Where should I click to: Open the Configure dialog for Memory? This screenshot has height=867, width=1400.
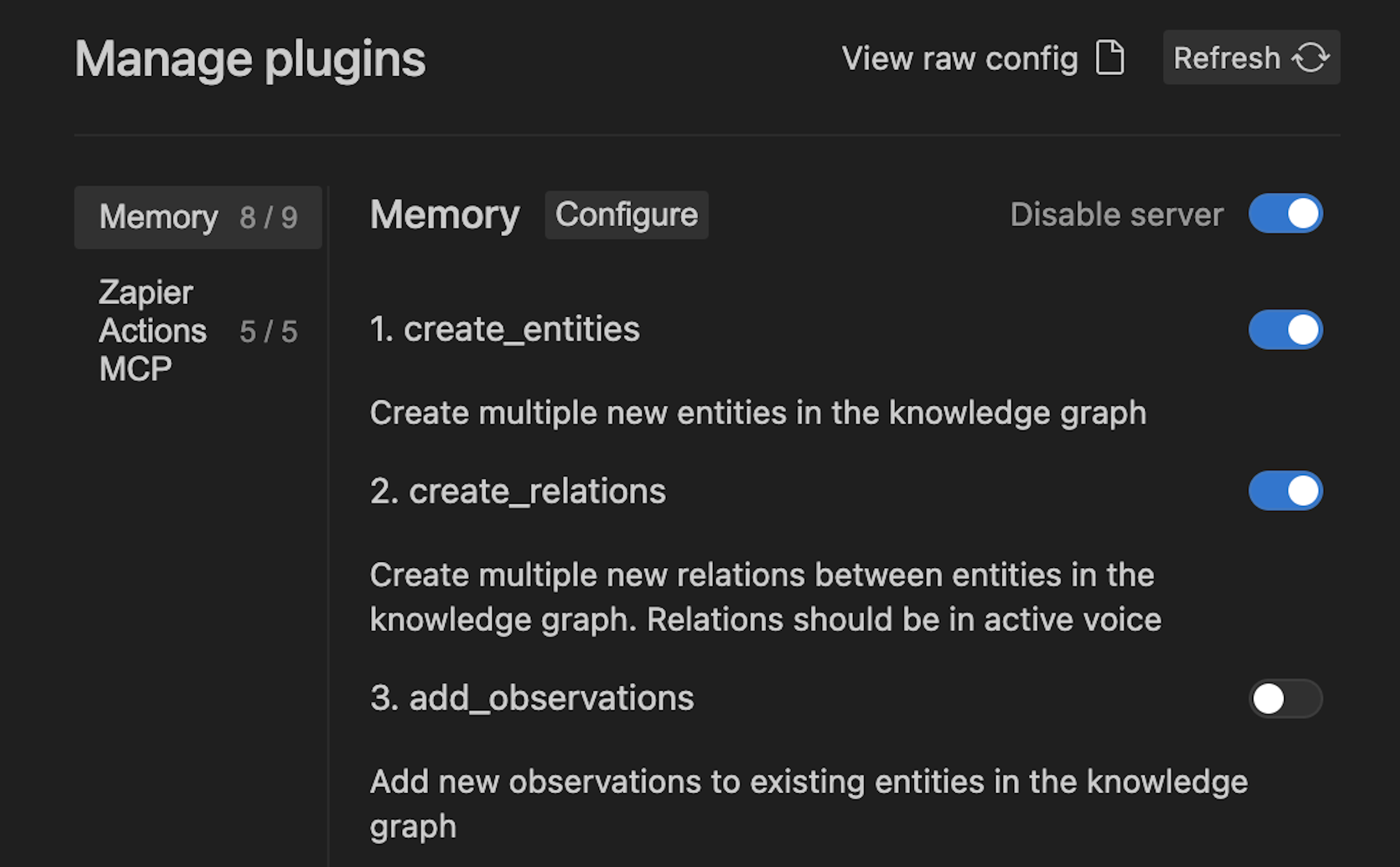(x=626, y=214)
